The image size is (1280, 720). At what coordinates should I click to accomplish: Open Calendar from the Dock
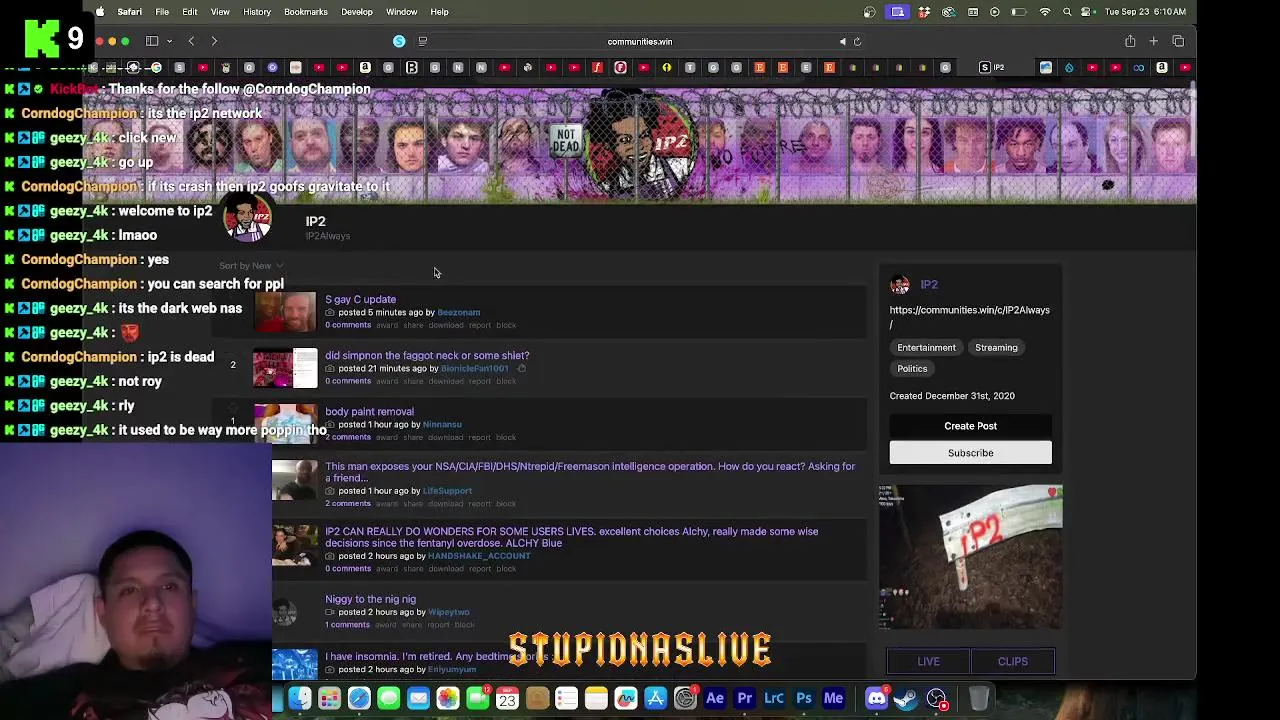[x=507, y=698]
